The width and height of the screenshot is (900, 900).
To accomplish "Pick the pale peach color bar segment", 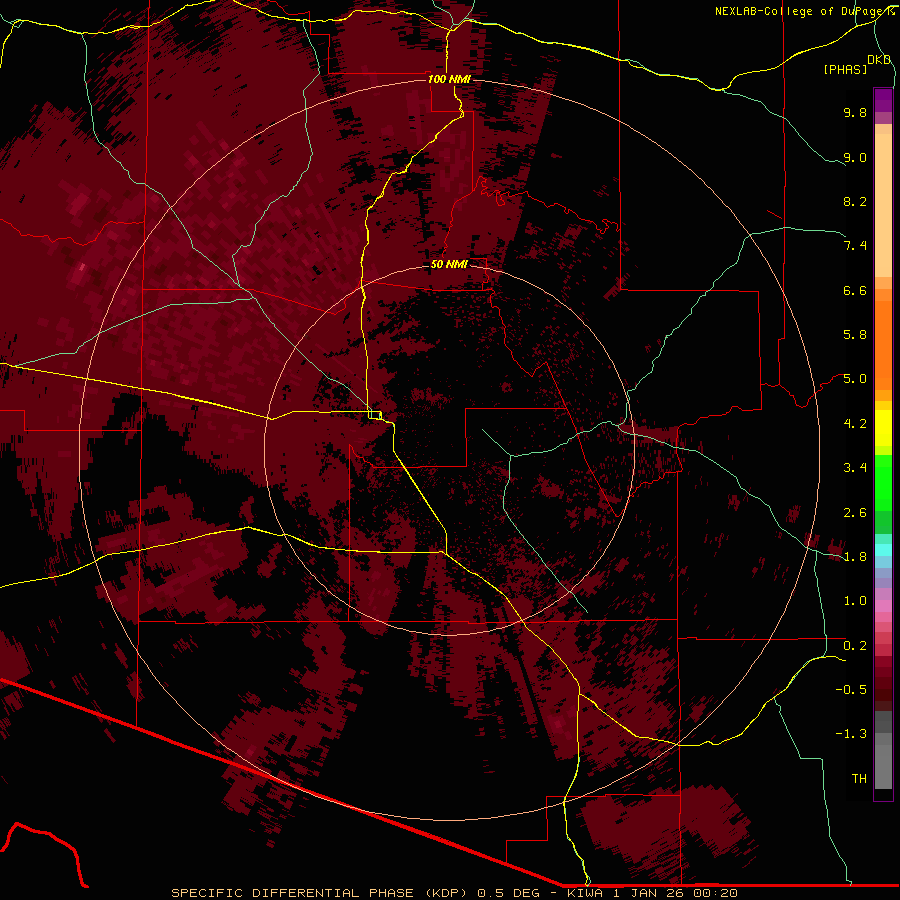I will pos(883,207).
